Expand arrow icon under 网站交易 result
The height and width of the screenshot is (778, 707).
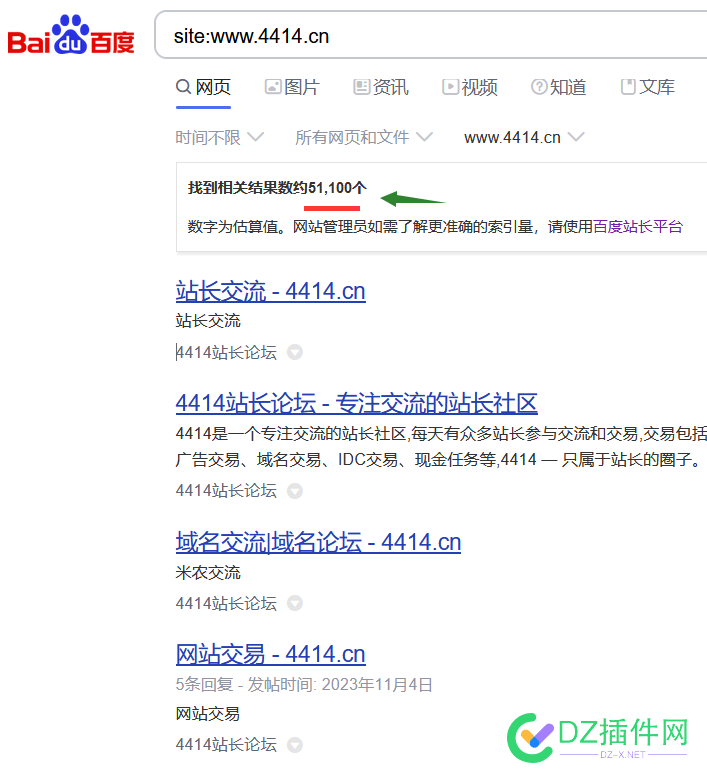pos(295,744)
